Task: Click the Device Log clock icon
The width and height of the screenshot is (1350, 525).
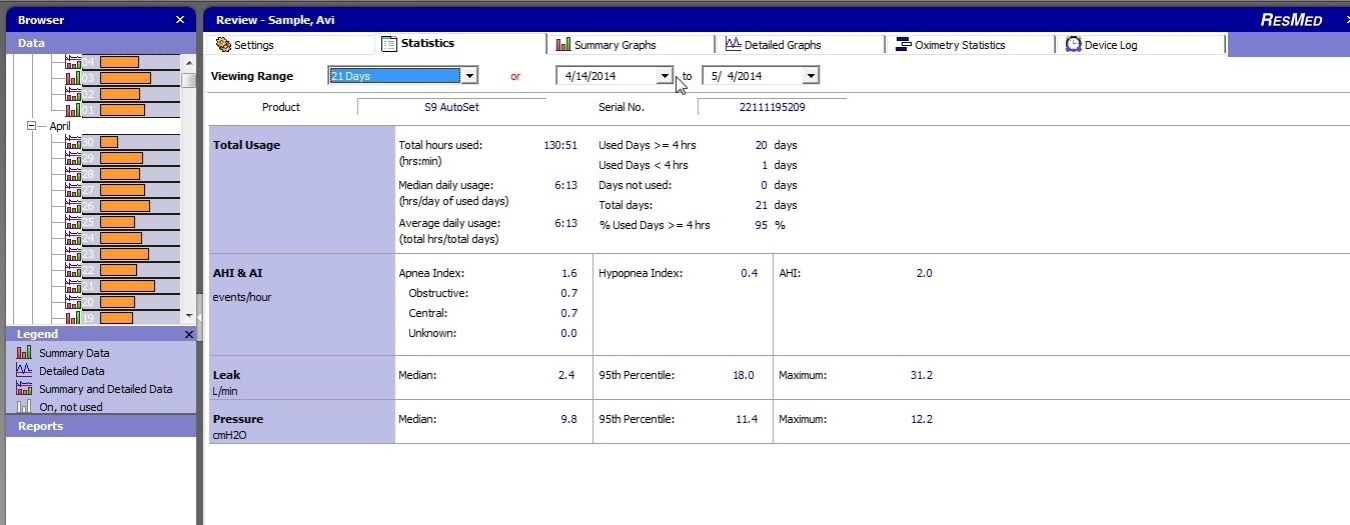Action: coord(1073,45)
